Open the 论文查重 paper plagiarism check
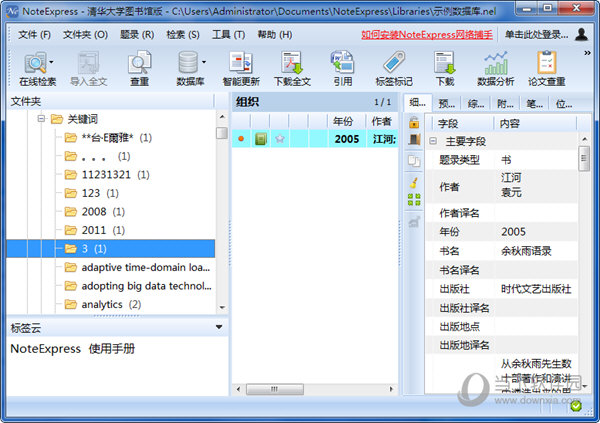This screenshot has height=423, width=600. coord(546,69)
